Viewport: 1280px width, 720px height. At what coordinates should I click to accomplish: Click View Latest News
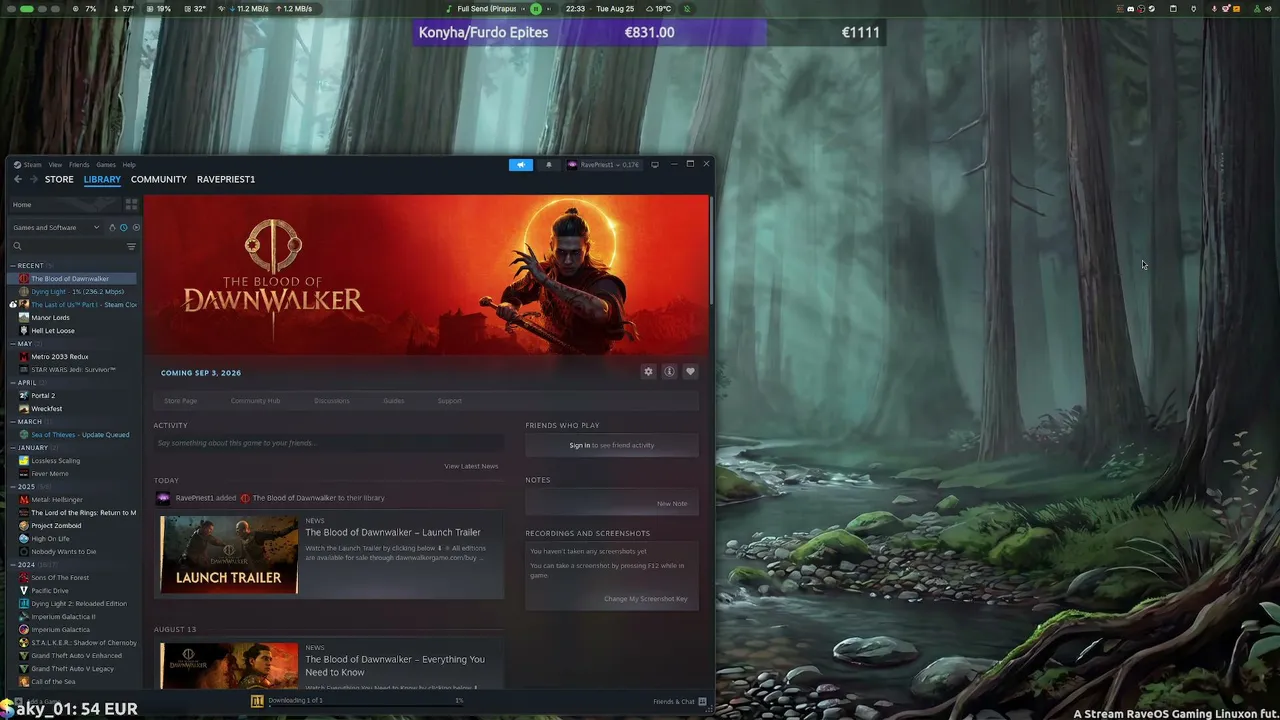click(x=471, y=466)
